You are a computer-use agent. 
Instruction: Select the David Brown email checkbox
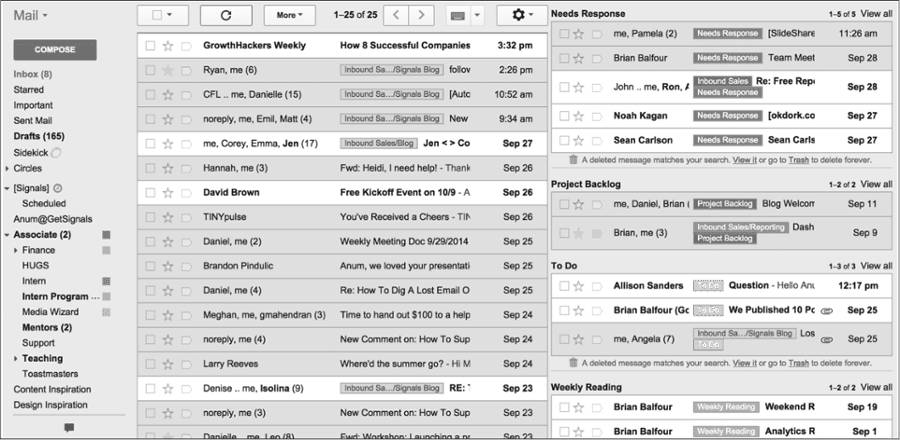[150, 193]
